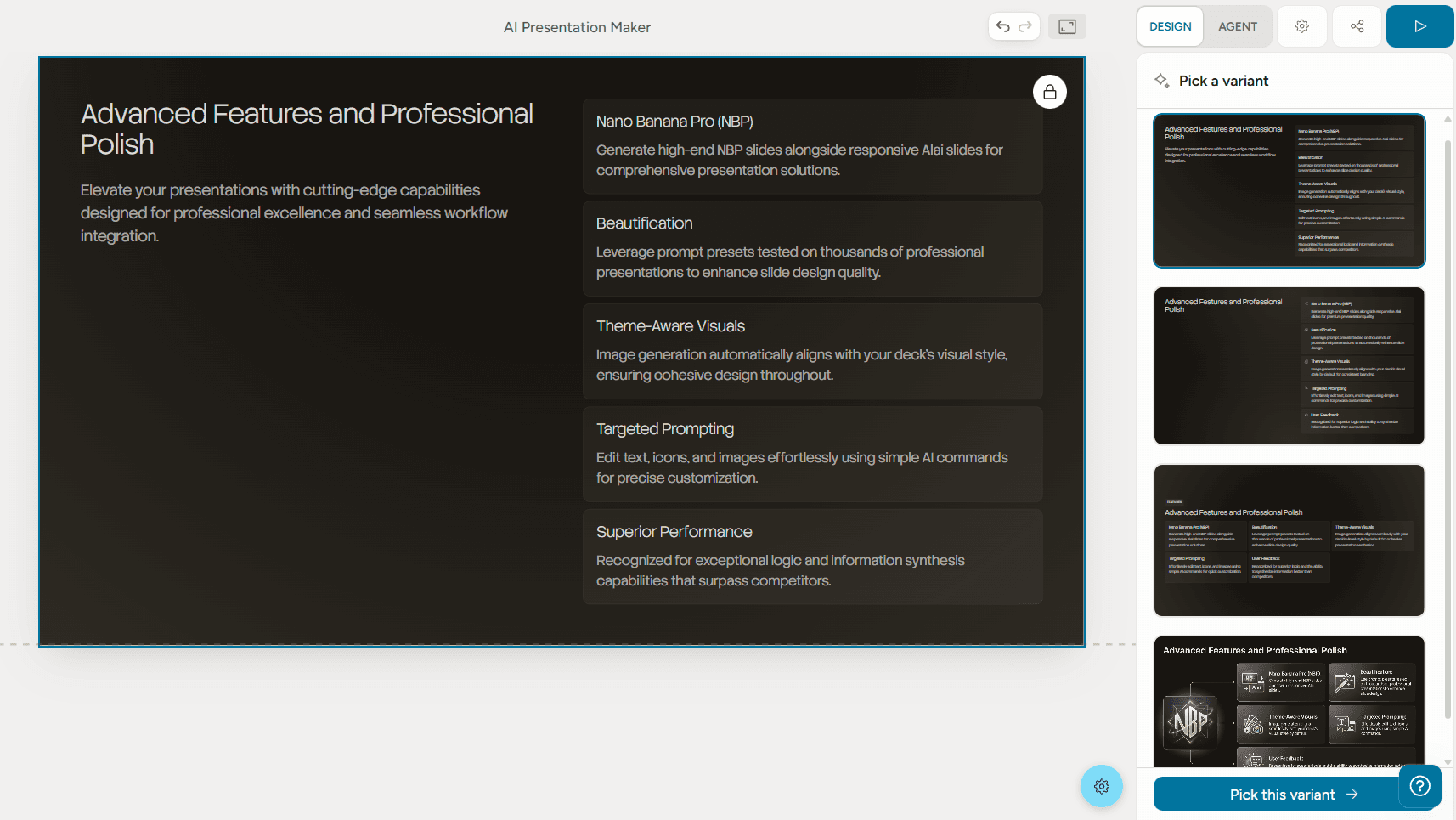This screenshot has width=1456, height=820.
Task: Switch to the DESIGN tab
Action: click(1170, 26)
